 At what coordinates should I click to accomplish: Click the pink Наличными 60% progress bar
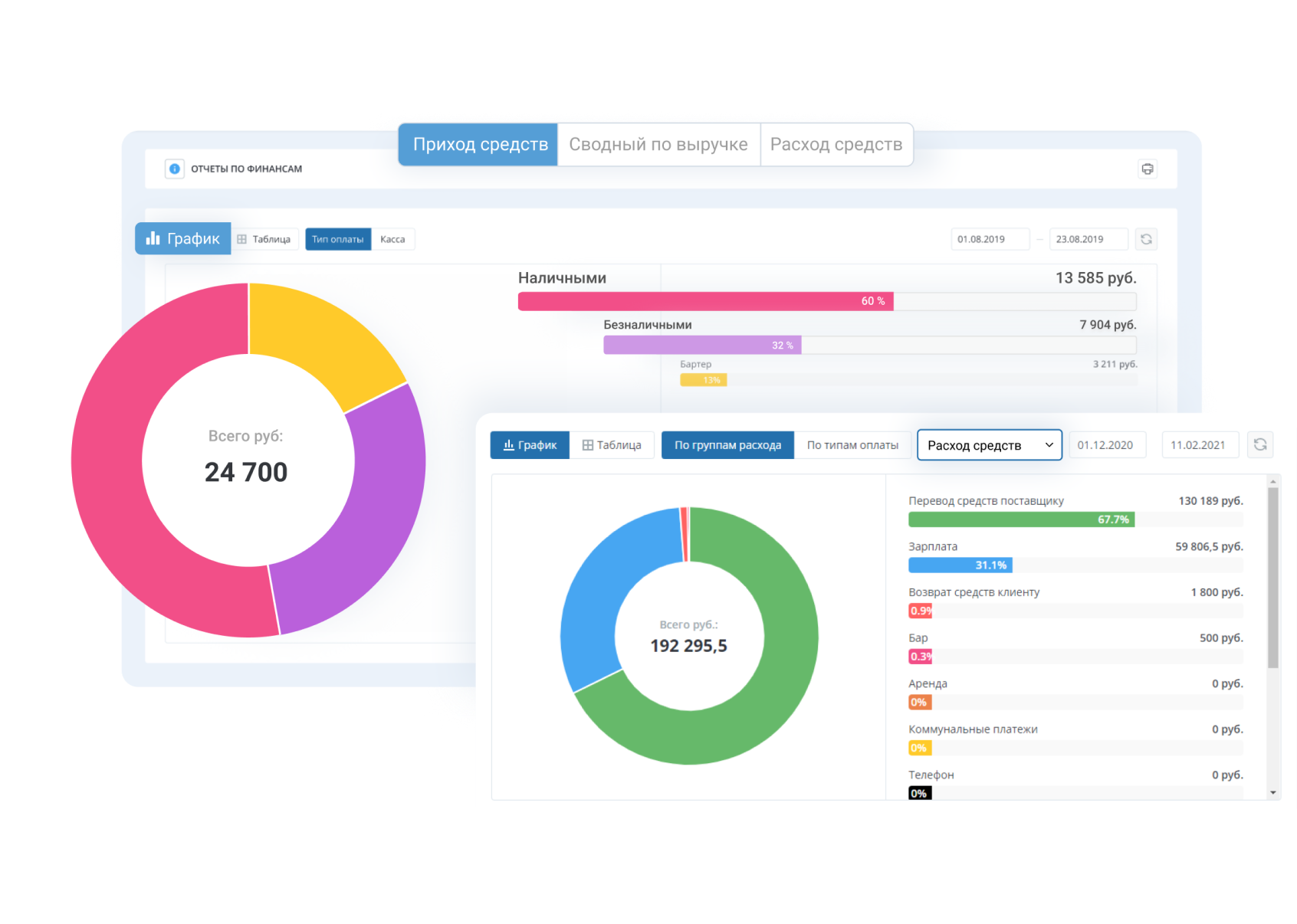pyautogui.click(x=705, y=301)
